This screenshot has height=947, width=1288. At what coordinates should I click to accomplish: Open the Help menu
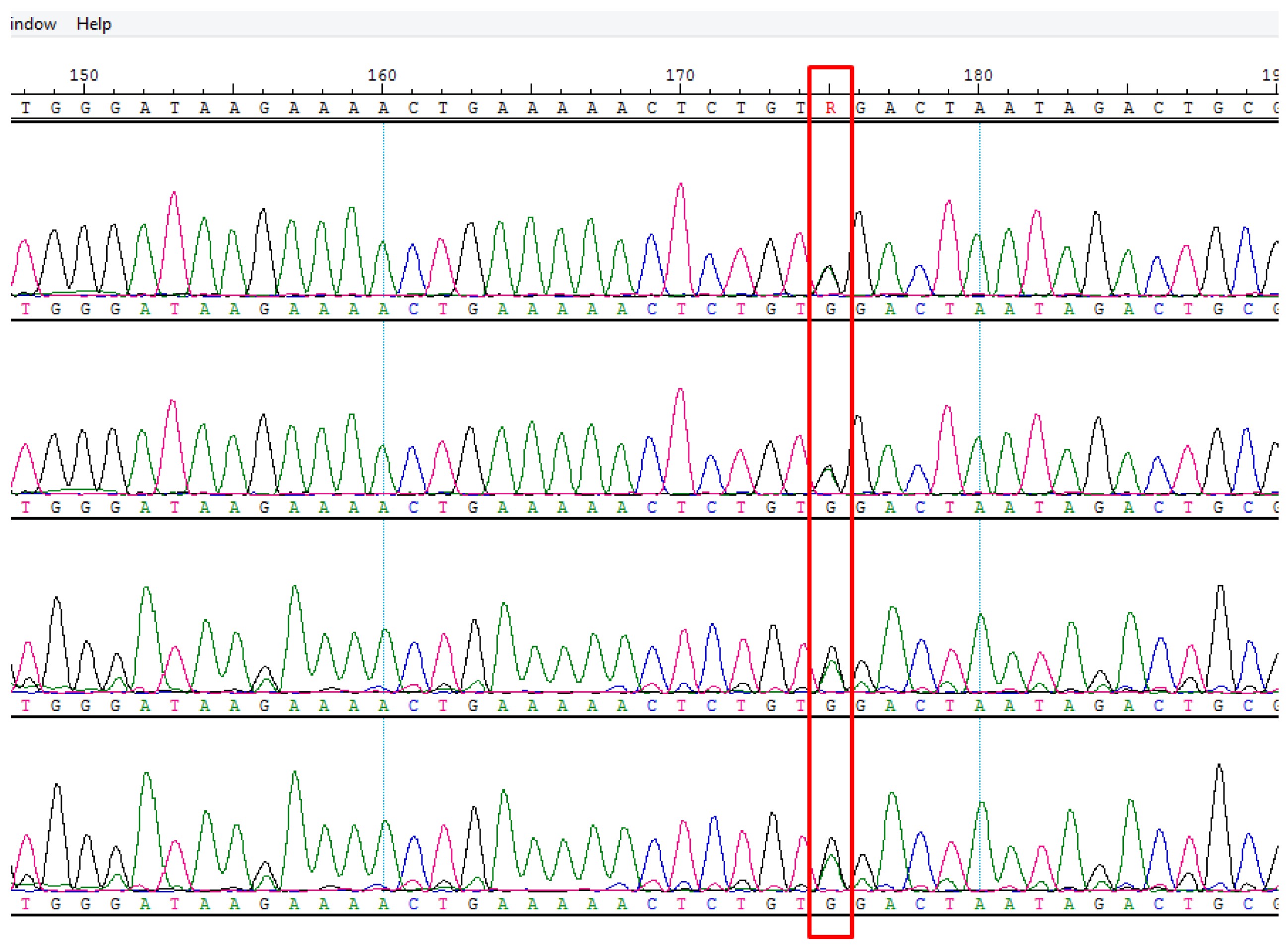(93, 24)
